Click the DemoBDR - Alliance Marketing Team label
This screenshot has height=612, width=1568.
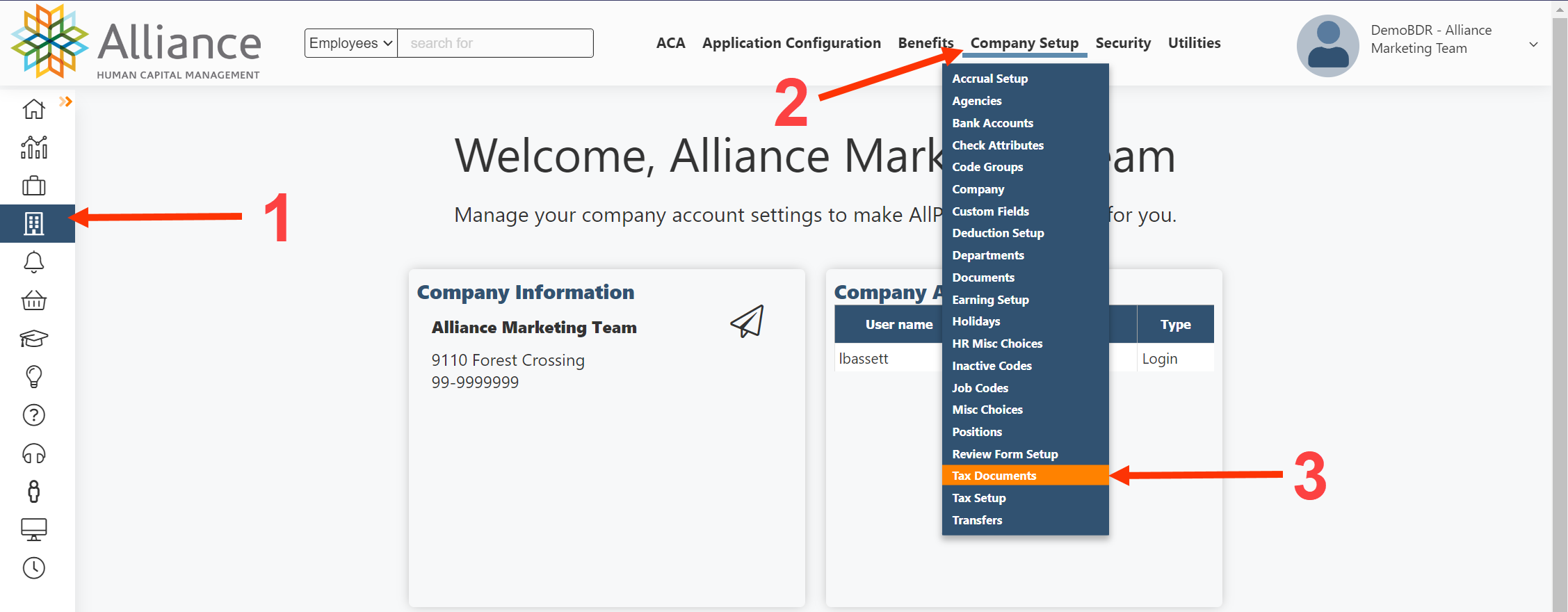pos(1431,39)
